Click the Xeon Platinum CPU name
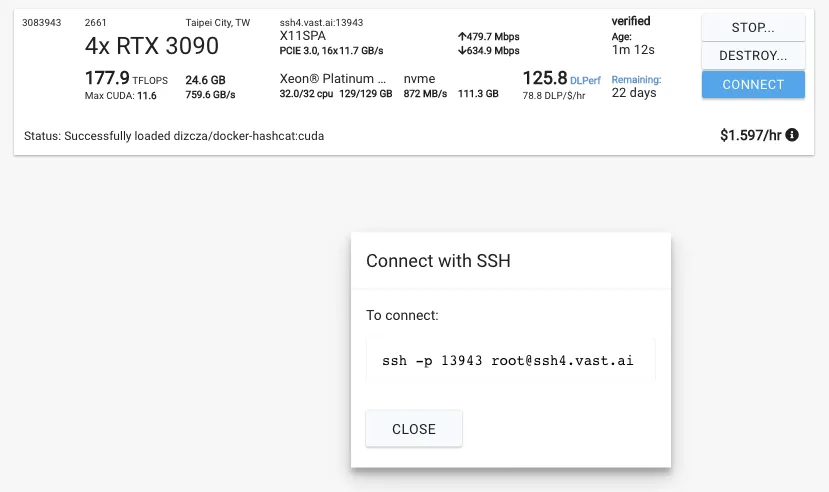 pos(332,78)
